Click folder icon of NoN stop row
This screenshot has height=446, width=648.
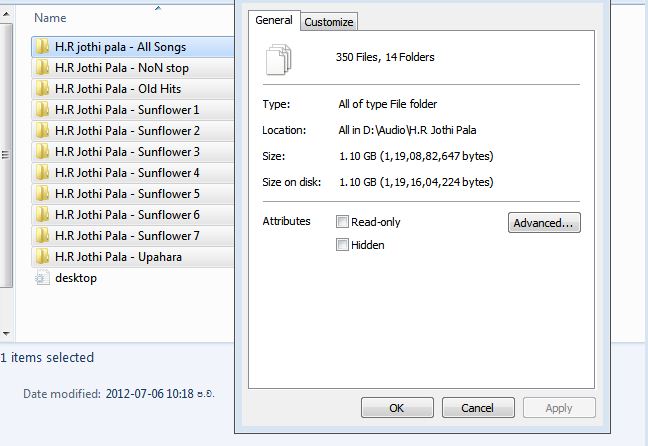pos(42,68)
